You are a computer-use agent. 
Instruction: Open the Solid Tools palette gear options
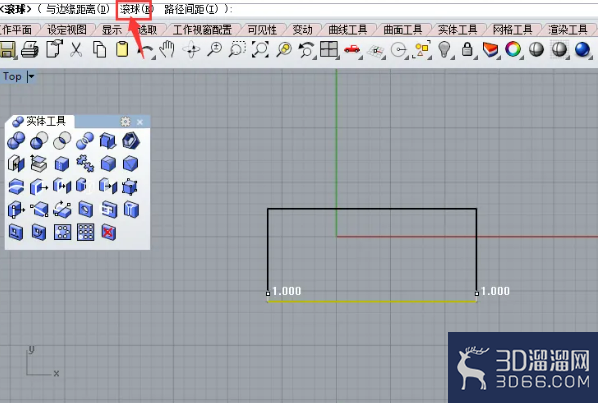(x=125, y=122)
